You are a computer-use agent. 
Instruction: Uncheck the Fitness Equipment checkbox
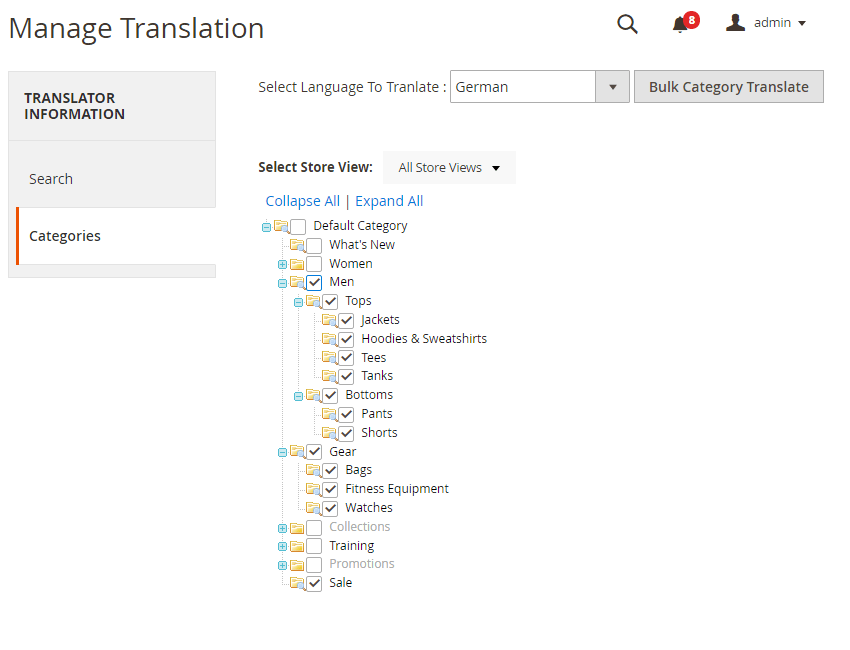tap(330, 489)
